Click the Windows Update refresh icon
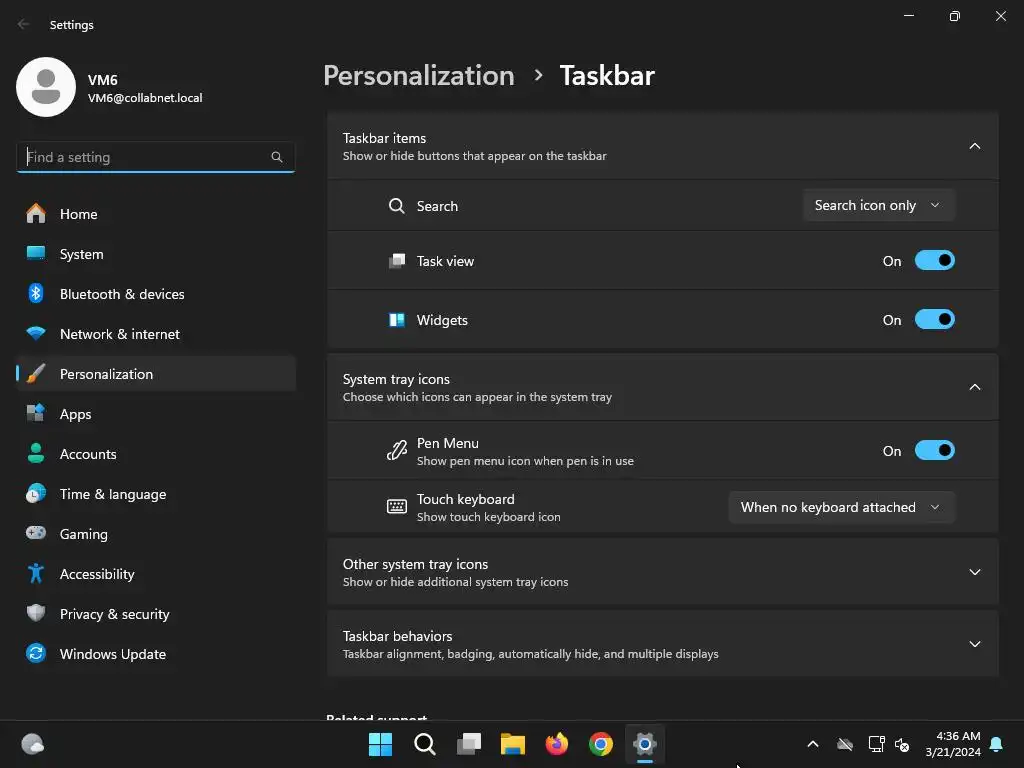The image size is (1024, 768). point(36,653)
